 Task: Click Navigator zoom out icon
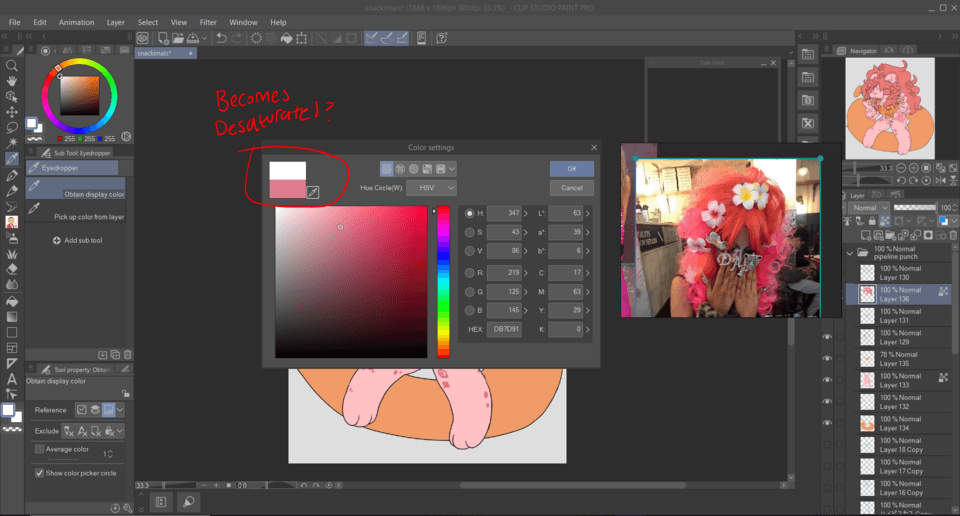click(x=901, y=168)
